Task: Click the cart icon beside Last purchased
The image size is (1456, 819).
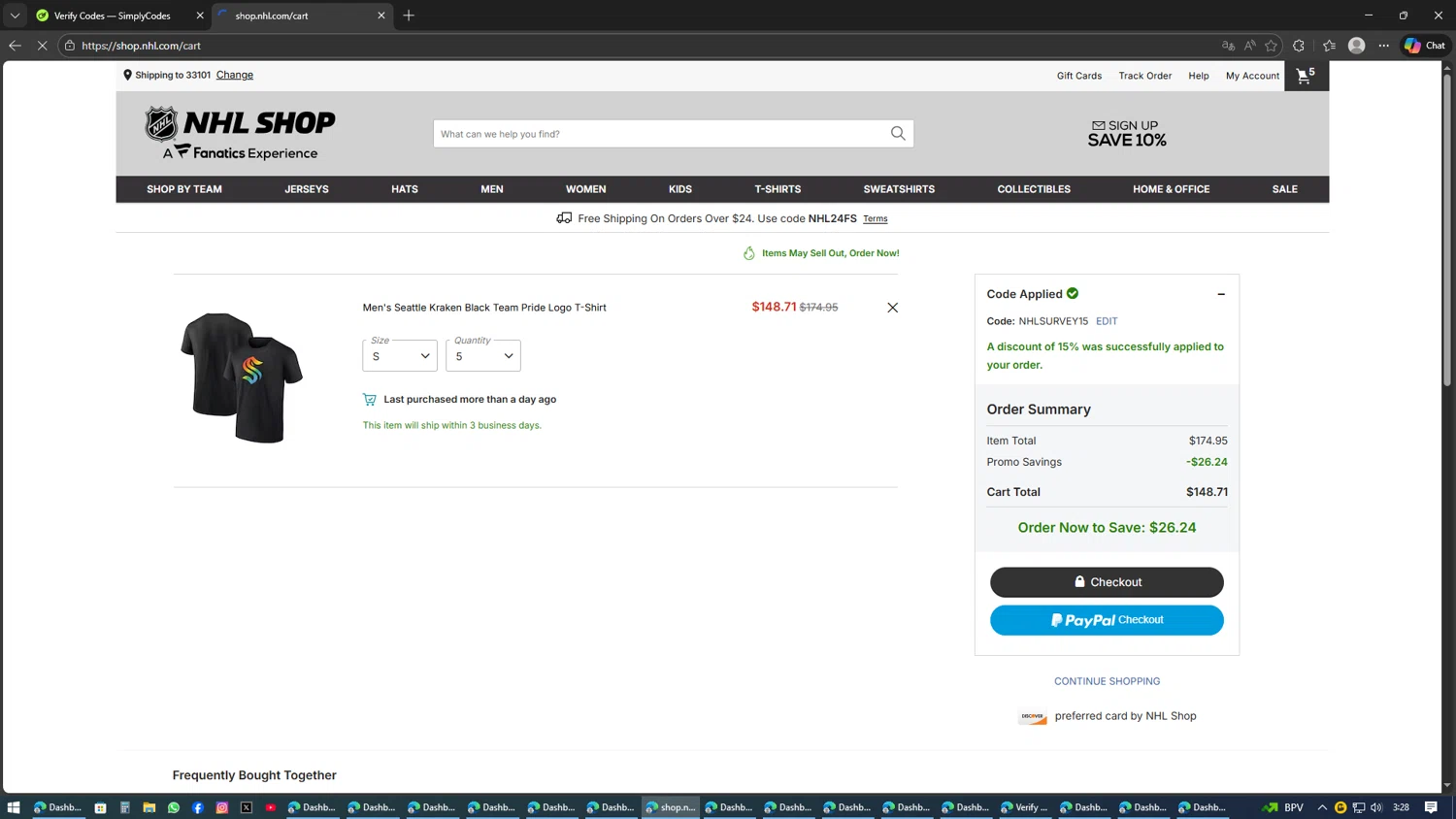Action: point(369,399)
